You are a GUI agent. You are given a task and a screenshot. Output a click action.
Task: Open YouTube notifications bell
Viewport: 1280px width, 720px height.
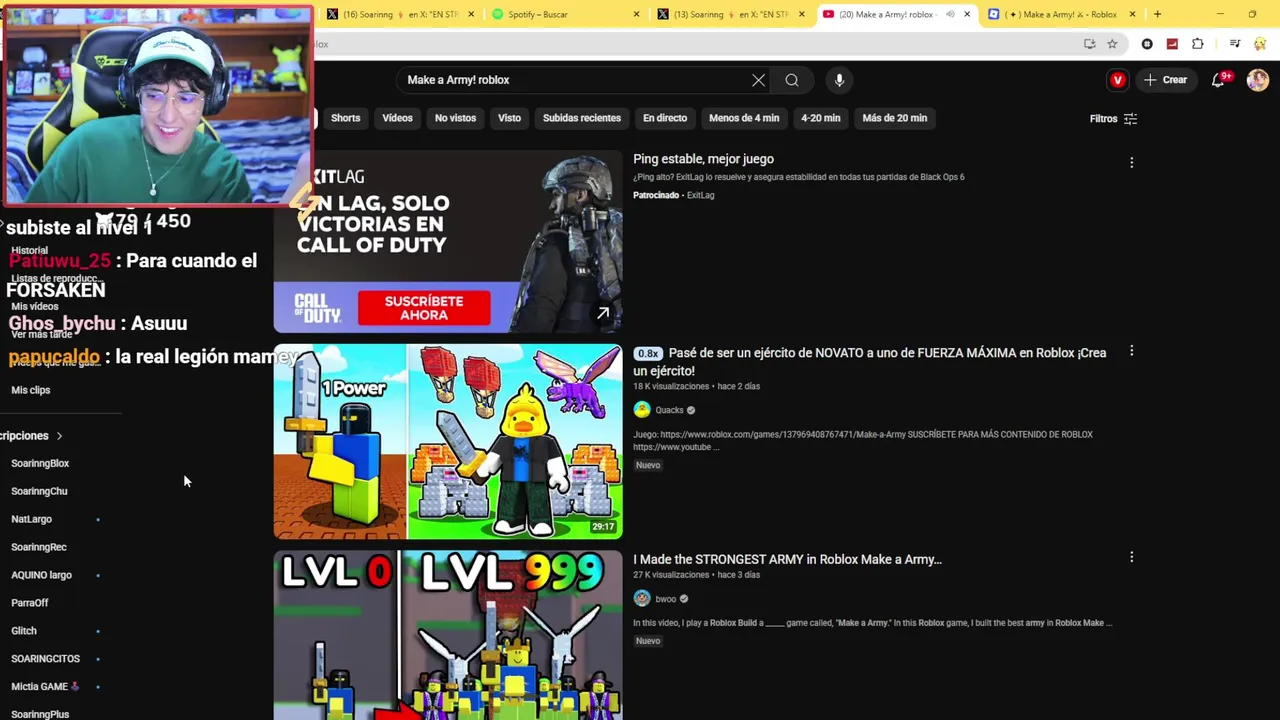coord(1218,80)
